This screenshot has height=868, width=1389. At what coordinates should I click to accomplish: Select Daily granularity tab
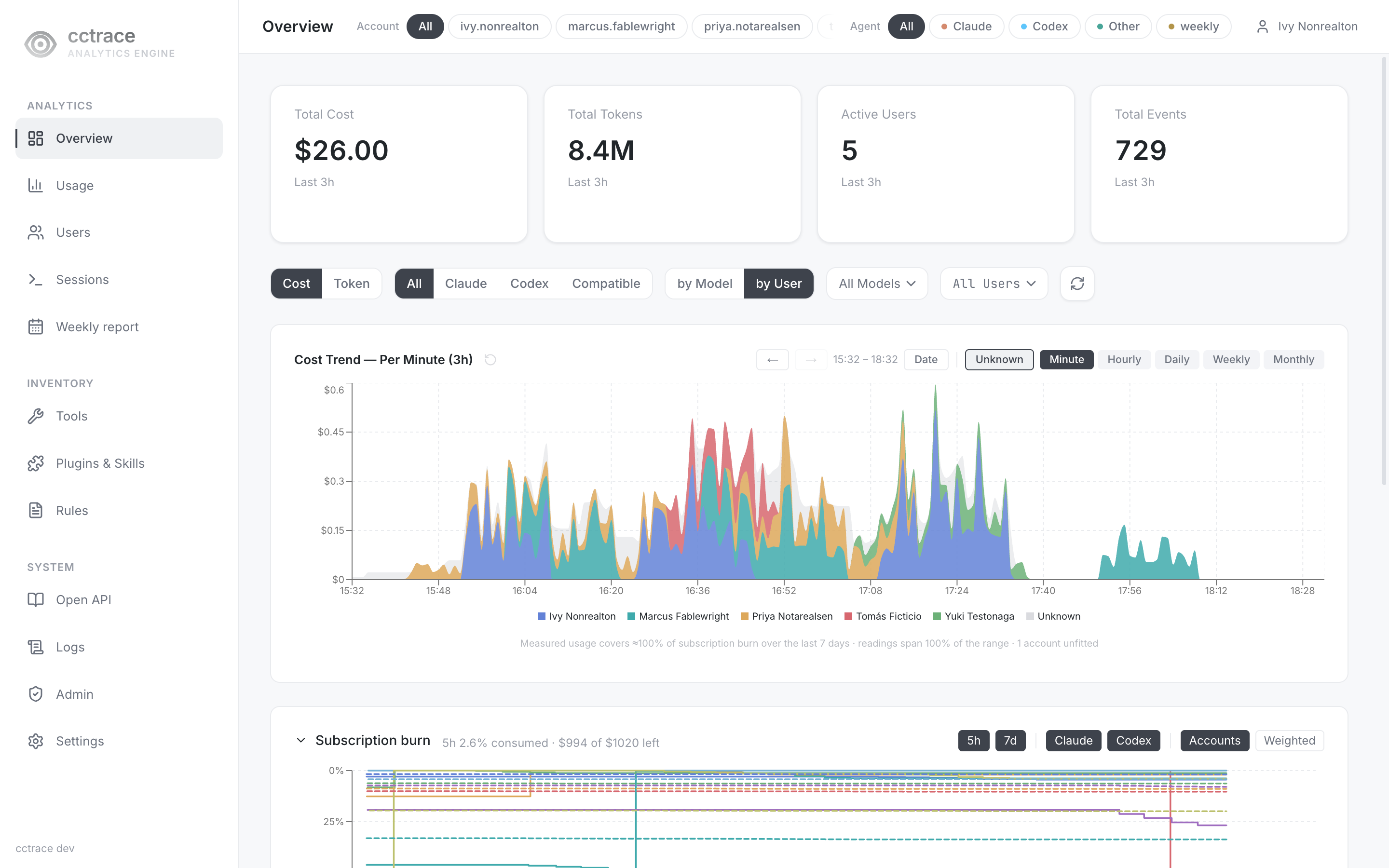[x=1177, y=360]
